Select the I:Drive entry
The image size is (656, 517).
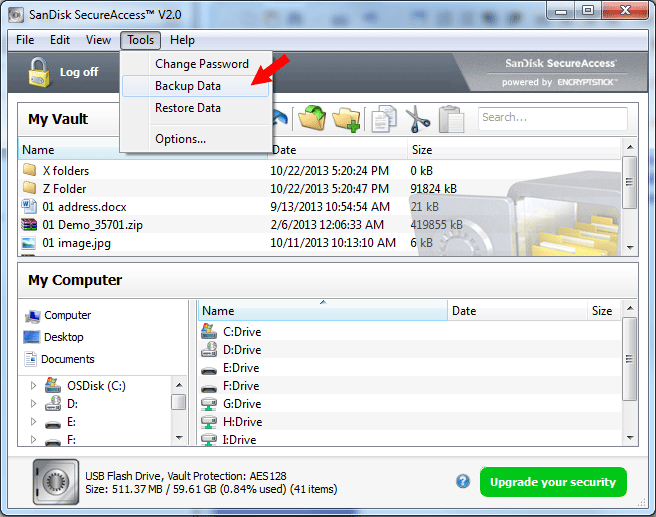click(x=239, y=440)
